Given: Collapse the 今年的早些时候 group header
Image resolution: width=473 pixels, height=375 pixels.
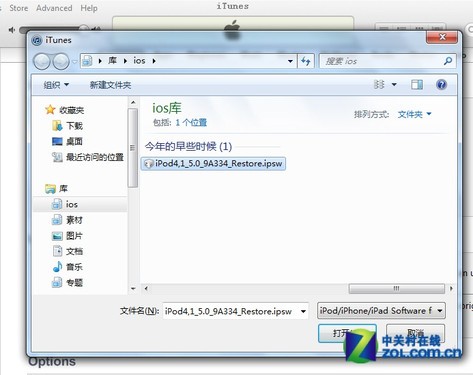Looking at the screenshot, I should 188,146.
